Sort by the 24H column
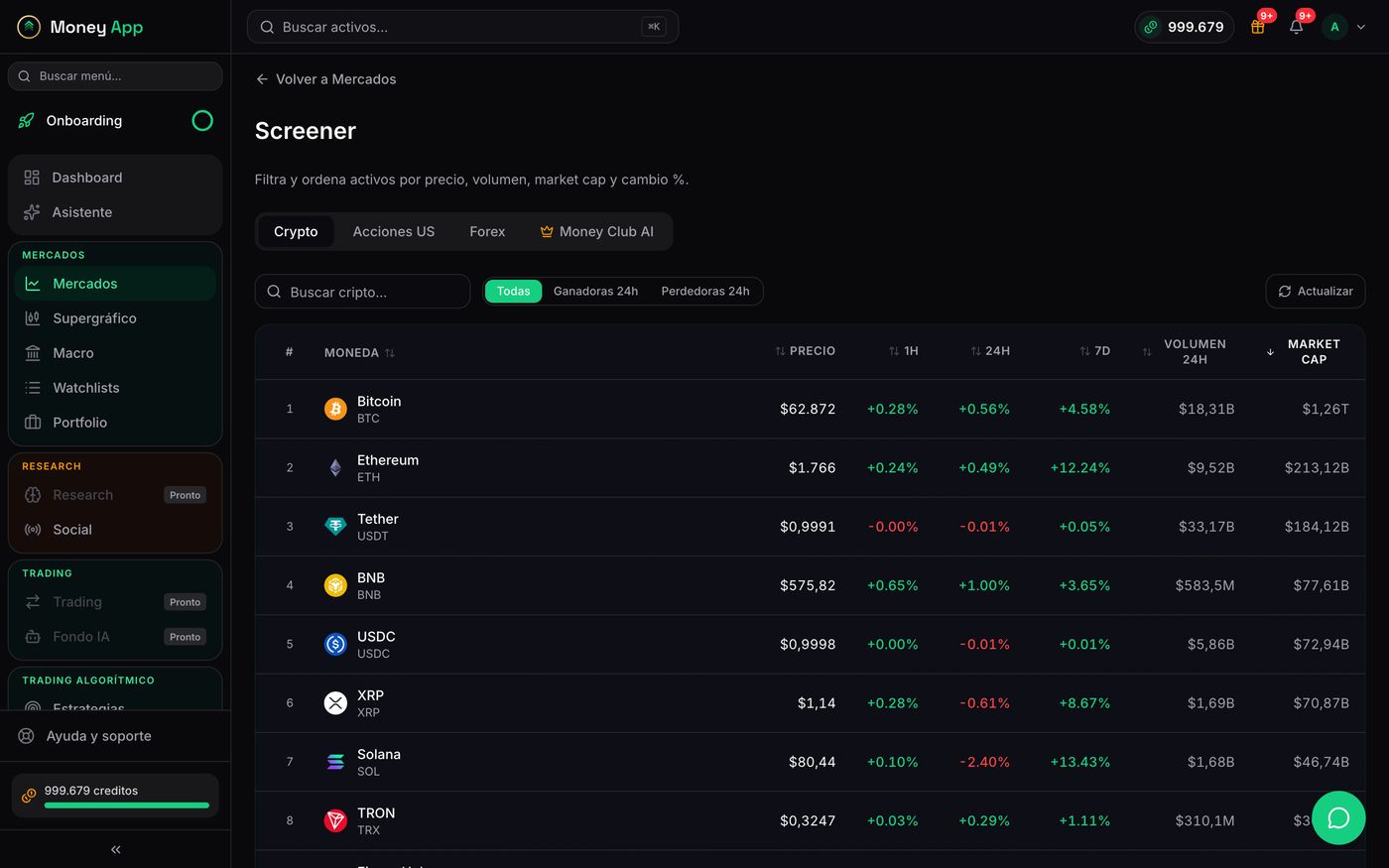This screenshot has width=1389, height=868. (x=990, y=351)
